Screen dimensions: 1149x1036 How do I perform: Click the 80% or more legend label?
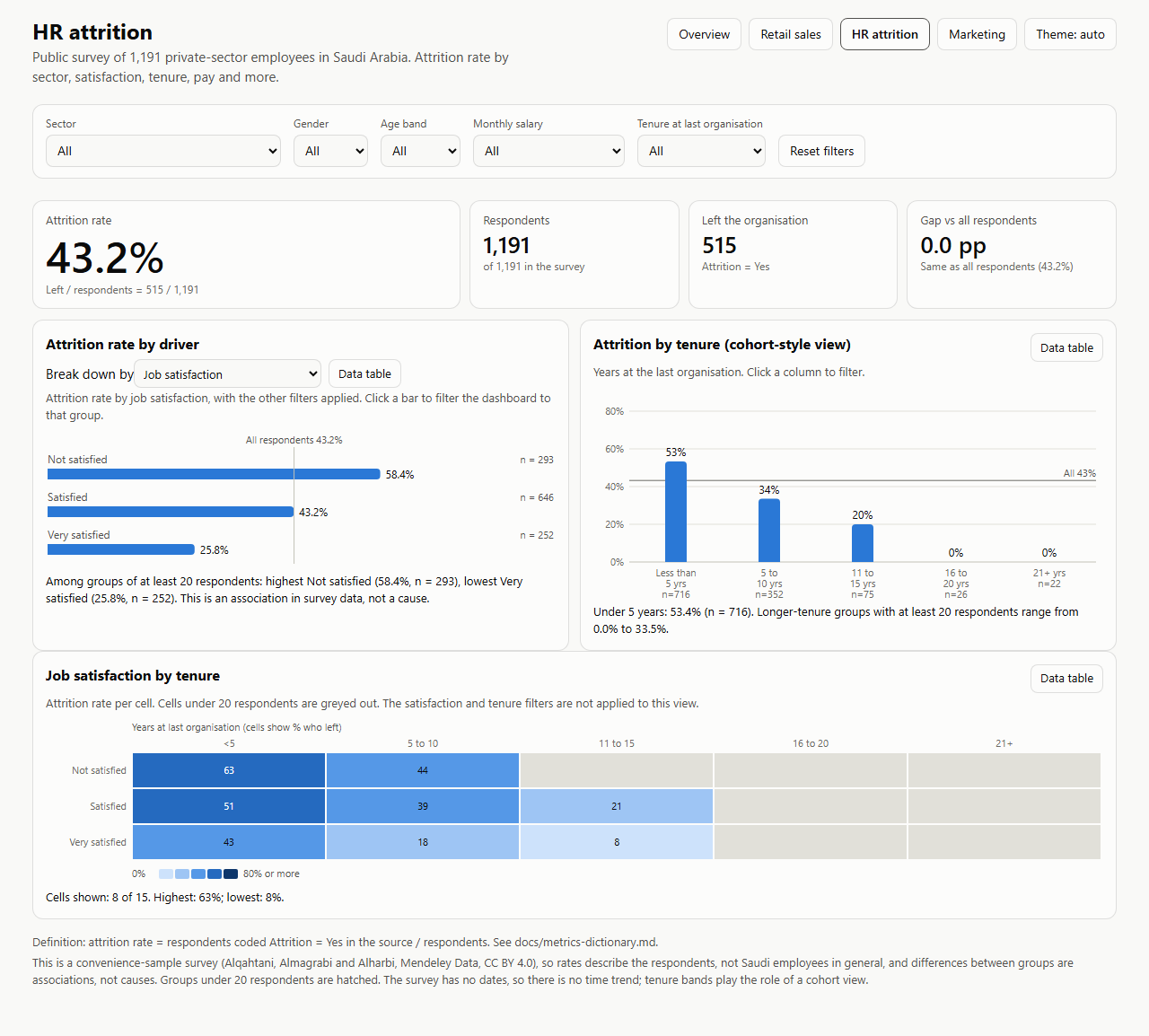[271, 874]
